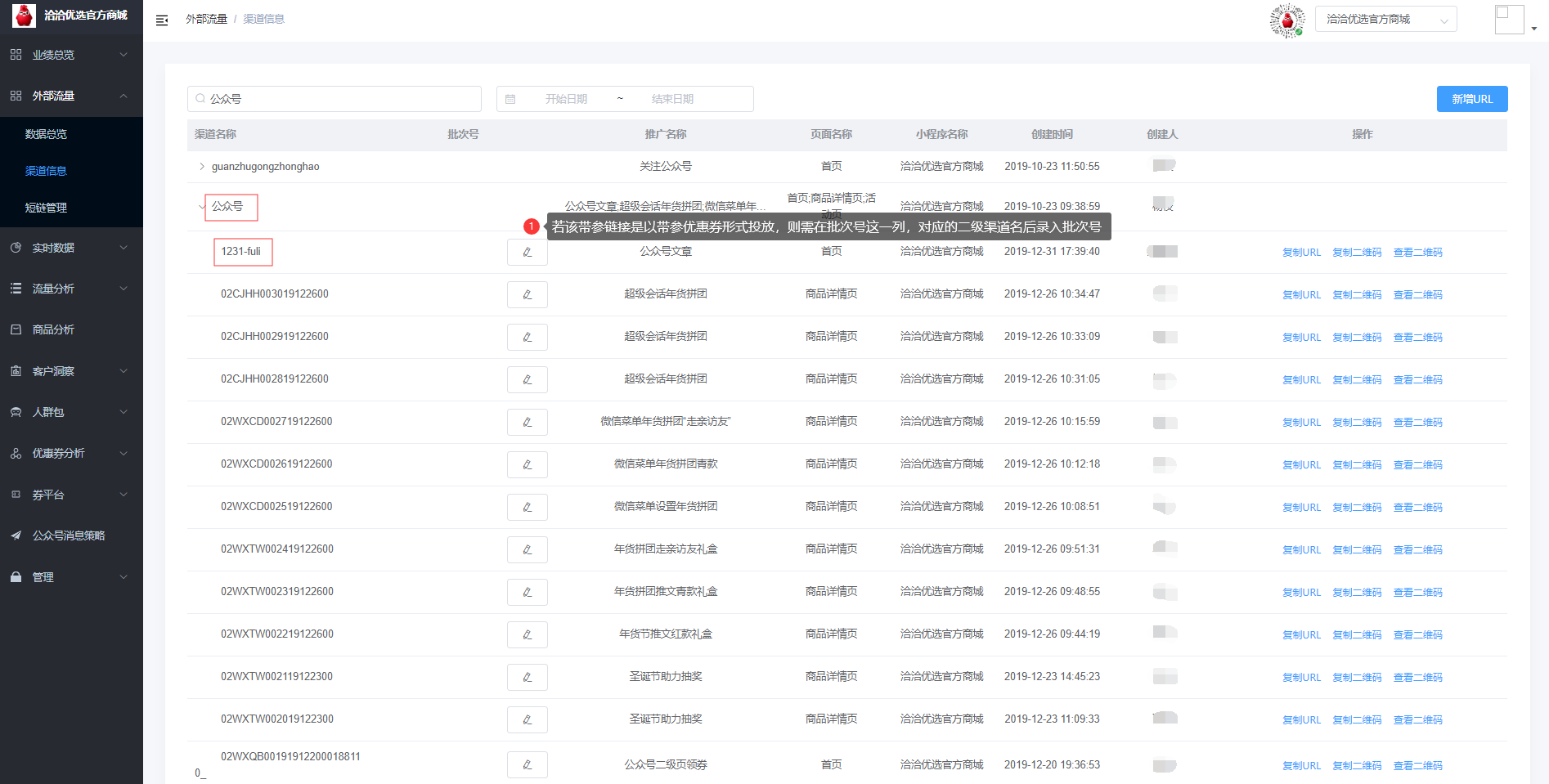Click the 开始日期 start date field
This screenshot has height=784, width=1549.
(566, 99)
